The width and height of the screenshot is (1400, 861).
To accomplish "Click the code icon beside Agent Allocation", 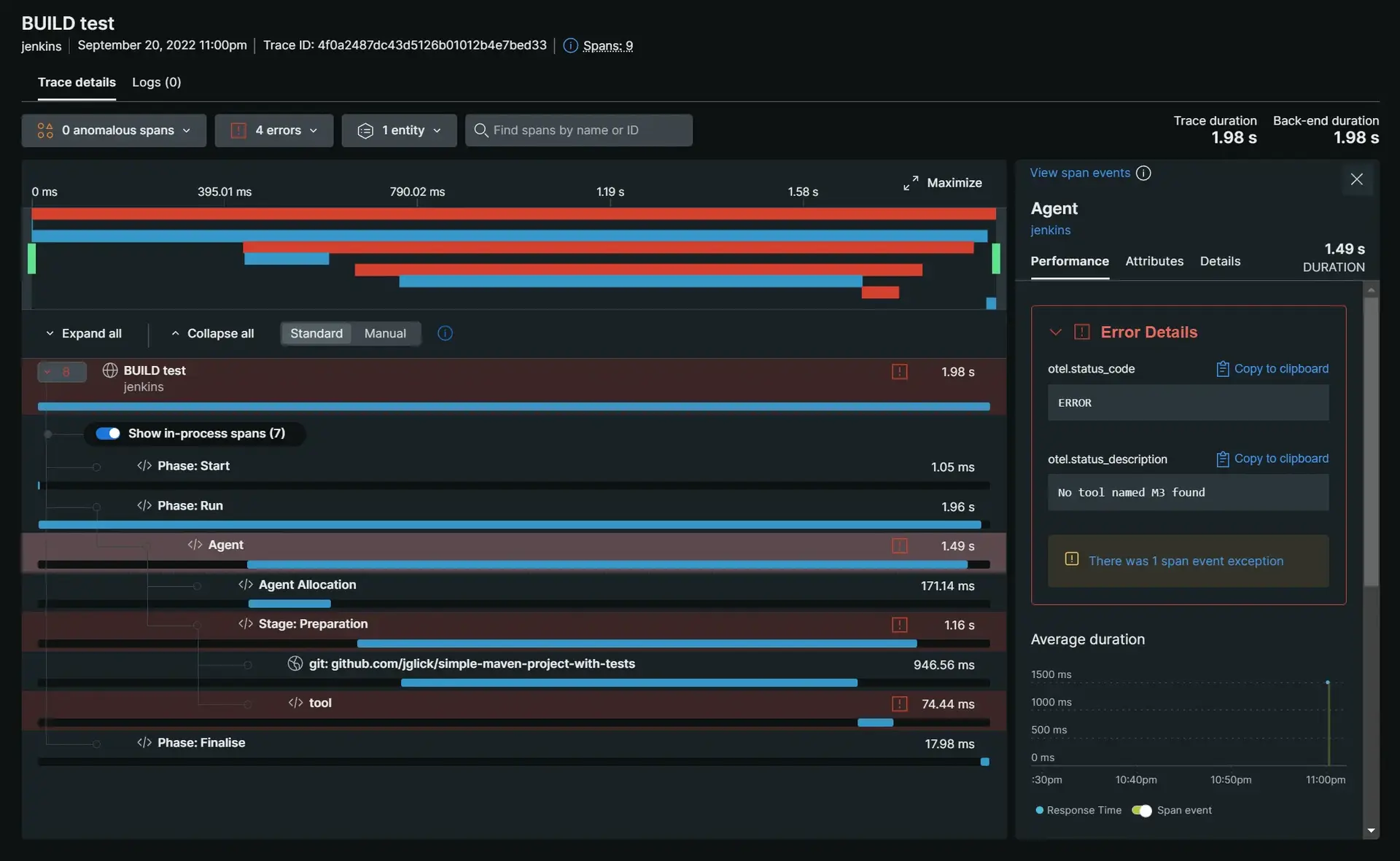I will point(246,585).
